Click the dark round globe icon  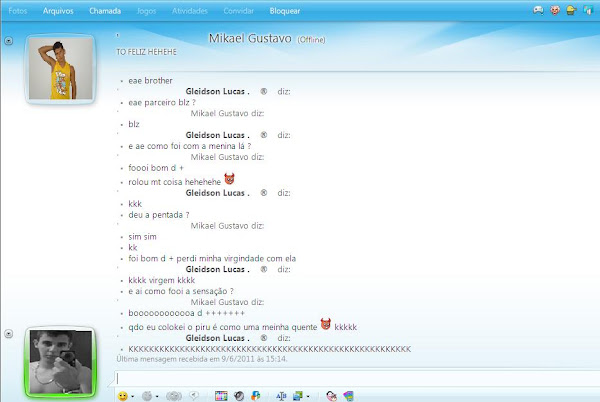pos(239,396)
